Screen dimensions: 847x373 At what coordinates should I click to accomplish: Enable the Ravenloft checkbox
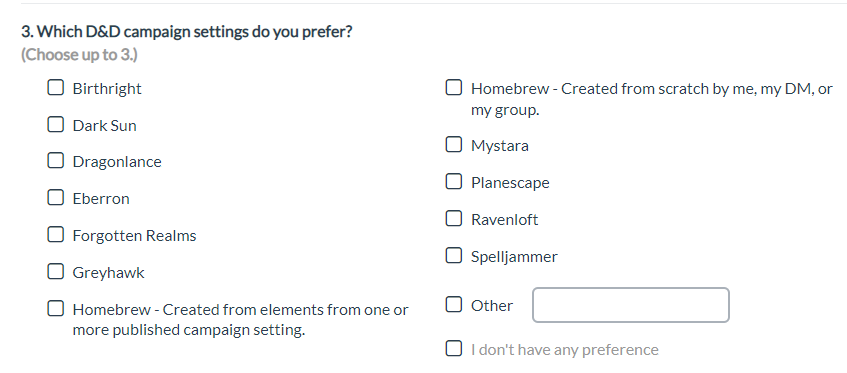[454, 219]
